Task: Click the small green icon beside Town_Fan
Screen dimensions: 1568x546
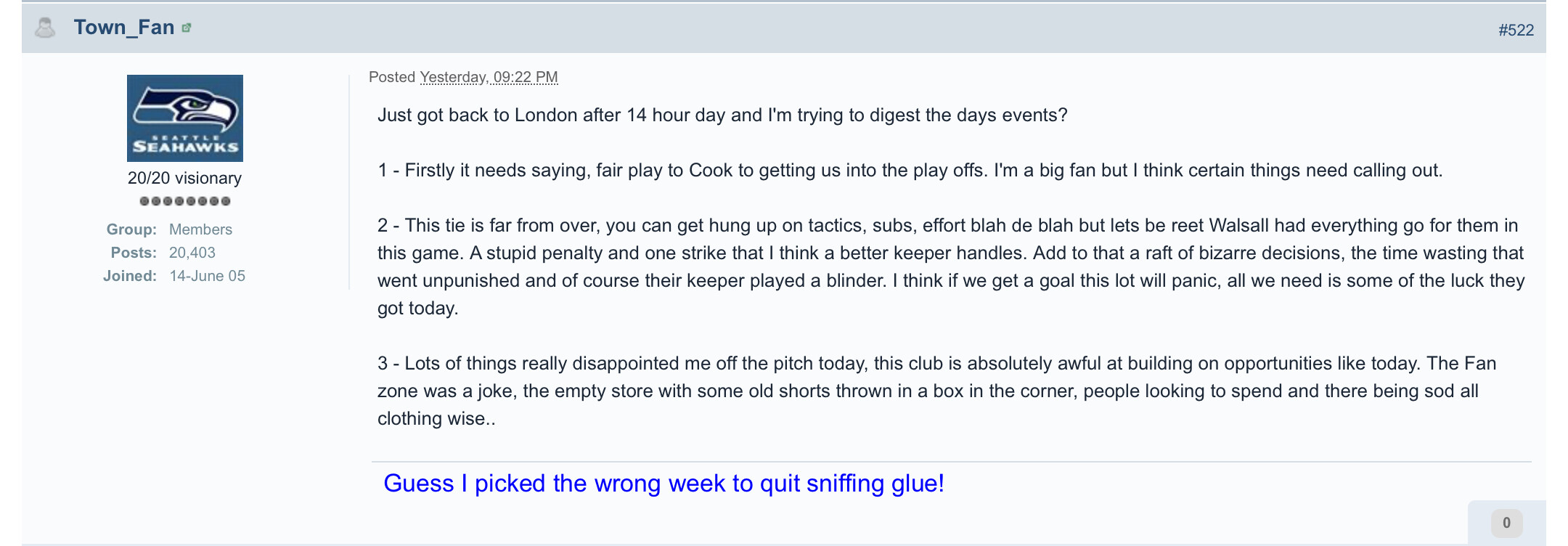Action: point(187,28)
